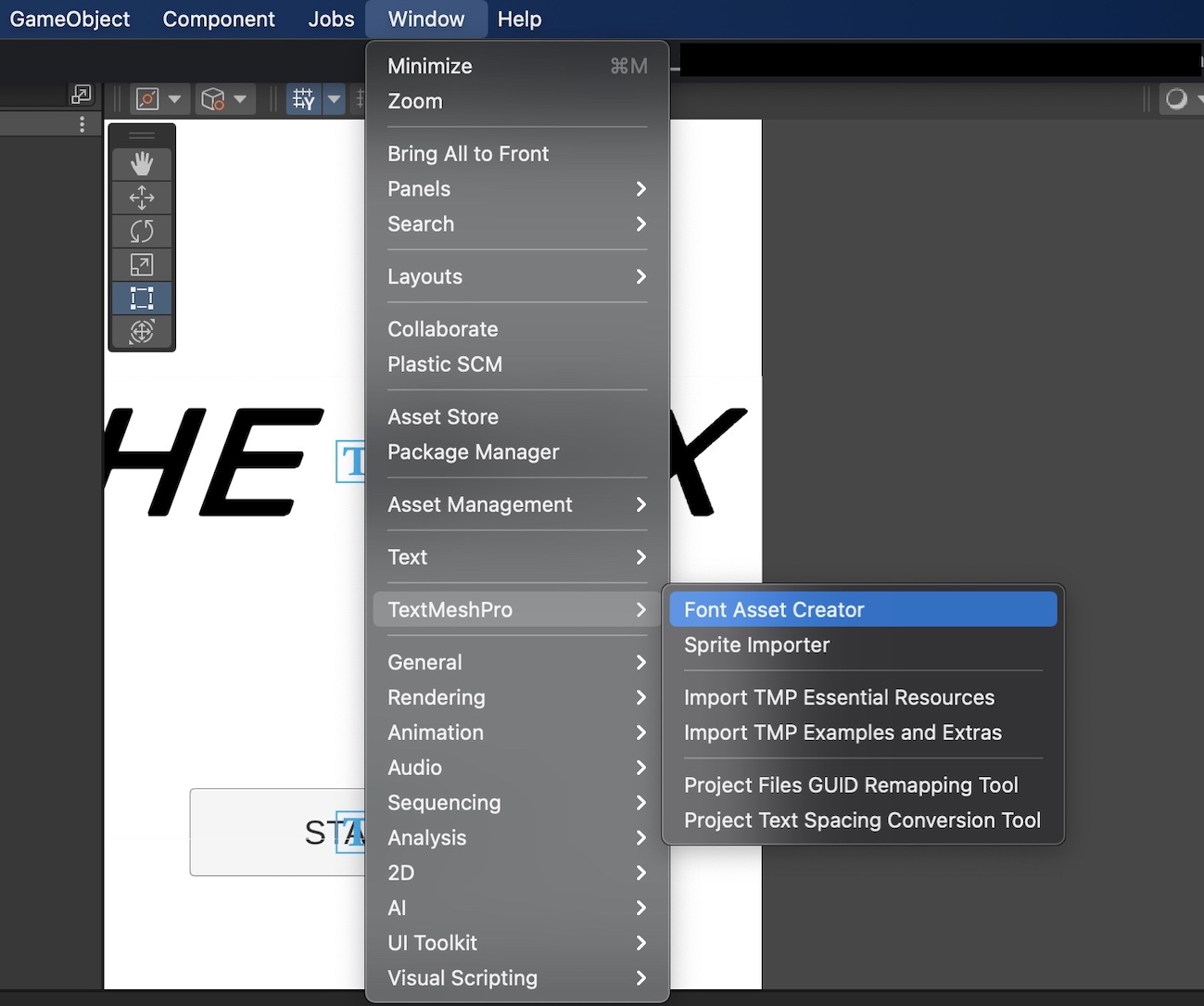Open the pivot mode dropdown arrow

[x=174, y=98]
